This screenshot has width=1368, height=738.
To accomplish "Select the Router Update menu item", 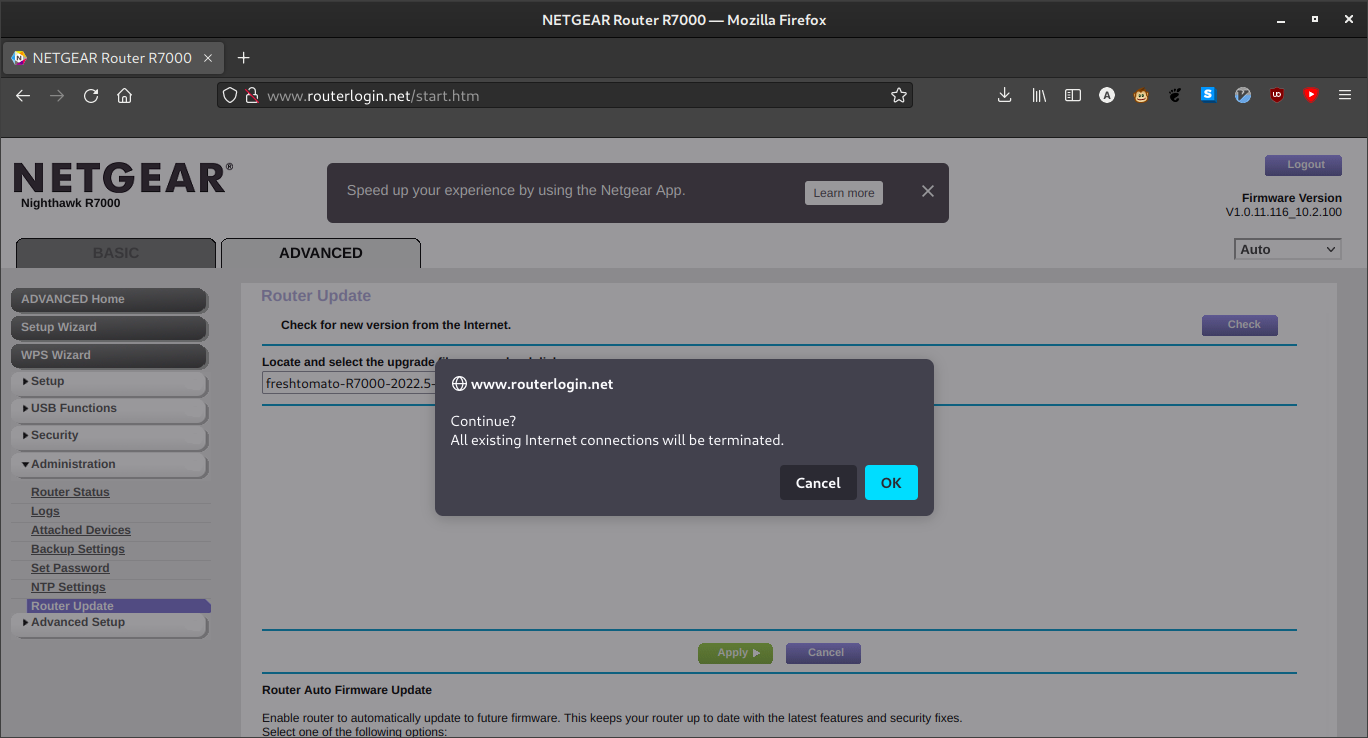I will pos(119,606).
